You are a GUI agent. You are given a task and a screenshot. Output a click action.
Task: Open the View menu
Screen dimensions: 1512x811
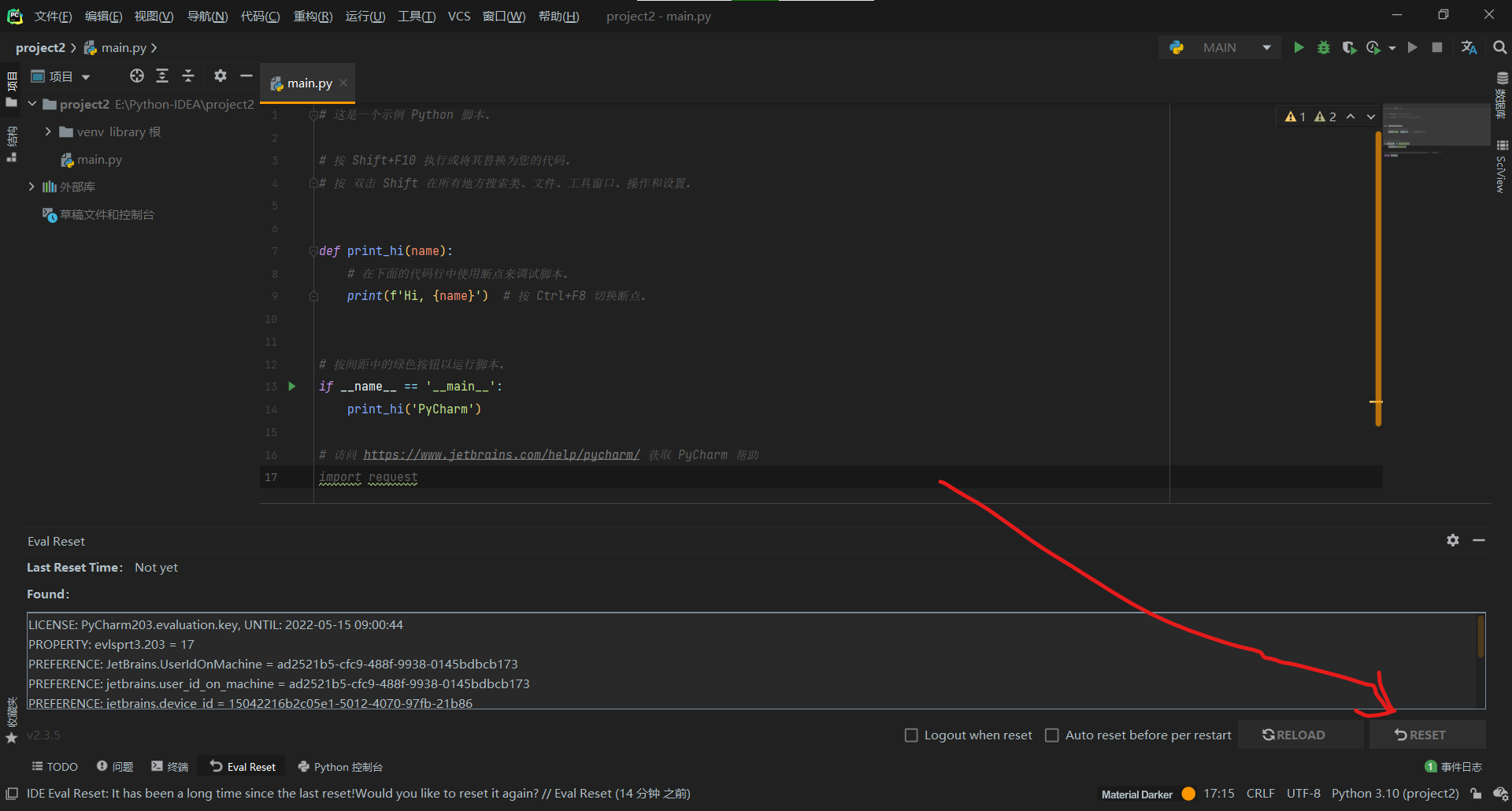coord(154,17)
